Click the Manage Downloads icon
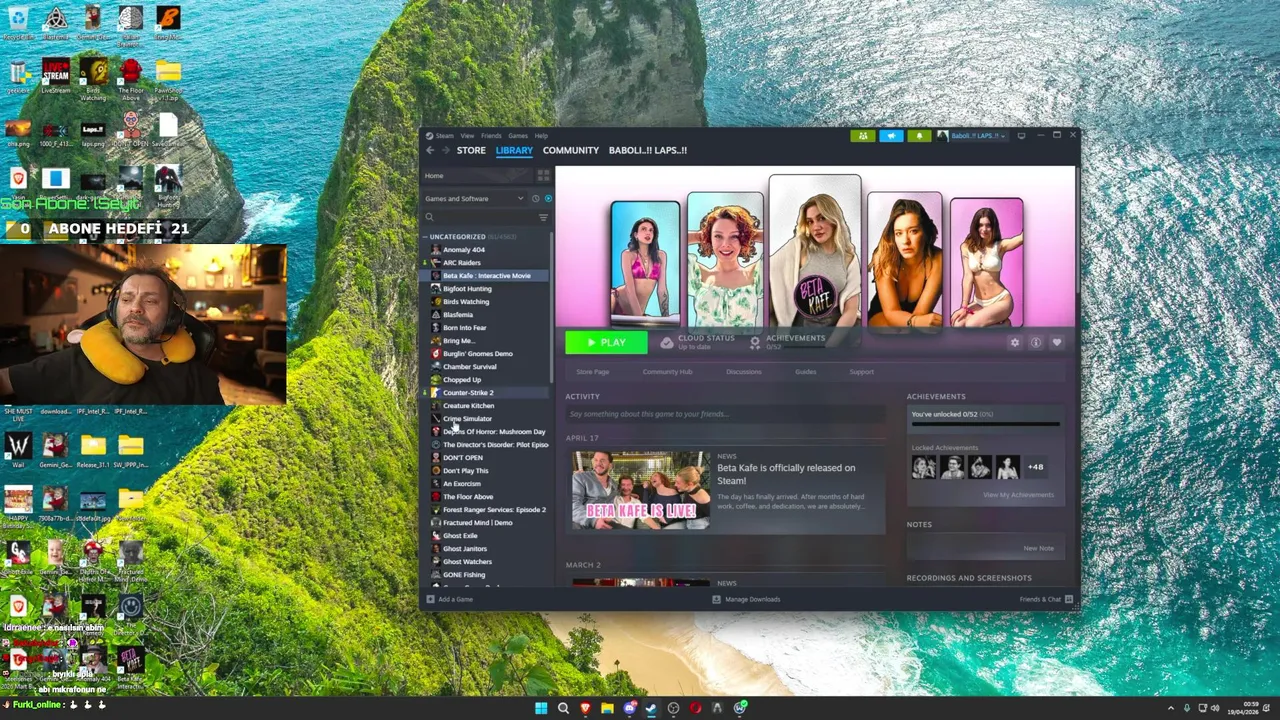 pyautogui.click(x=716, y=599)
